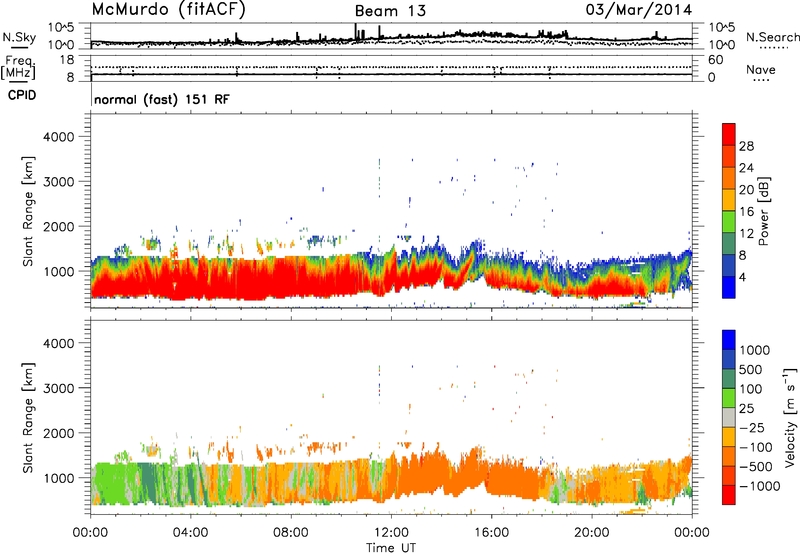Click the tall noise spike in the N.Sky trace

(356, 32)
